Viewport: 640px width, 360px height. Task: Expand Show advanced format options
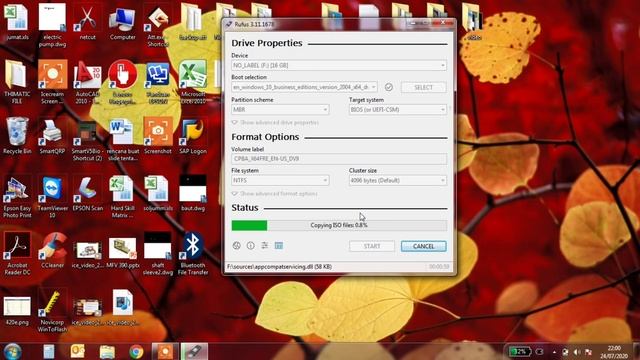point(274,193)
